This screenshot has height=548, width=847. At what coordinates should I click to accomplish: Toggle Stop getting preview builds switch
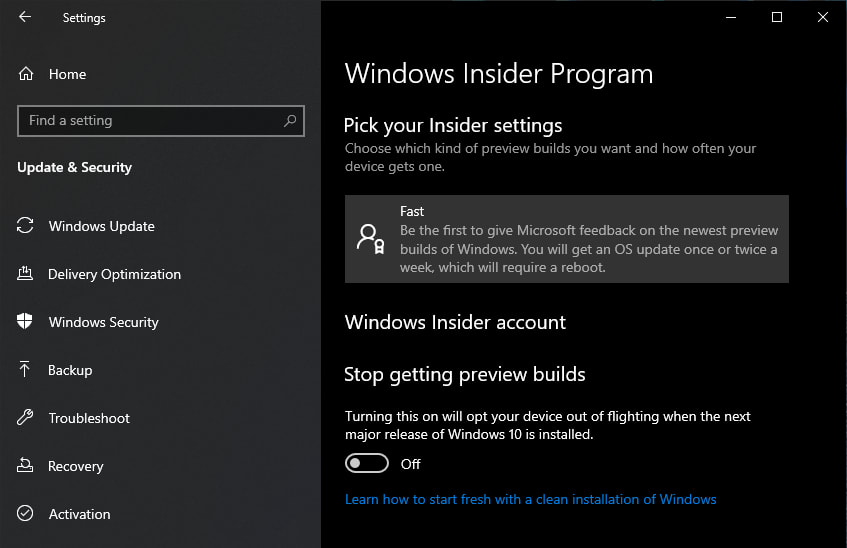point(367,463)
